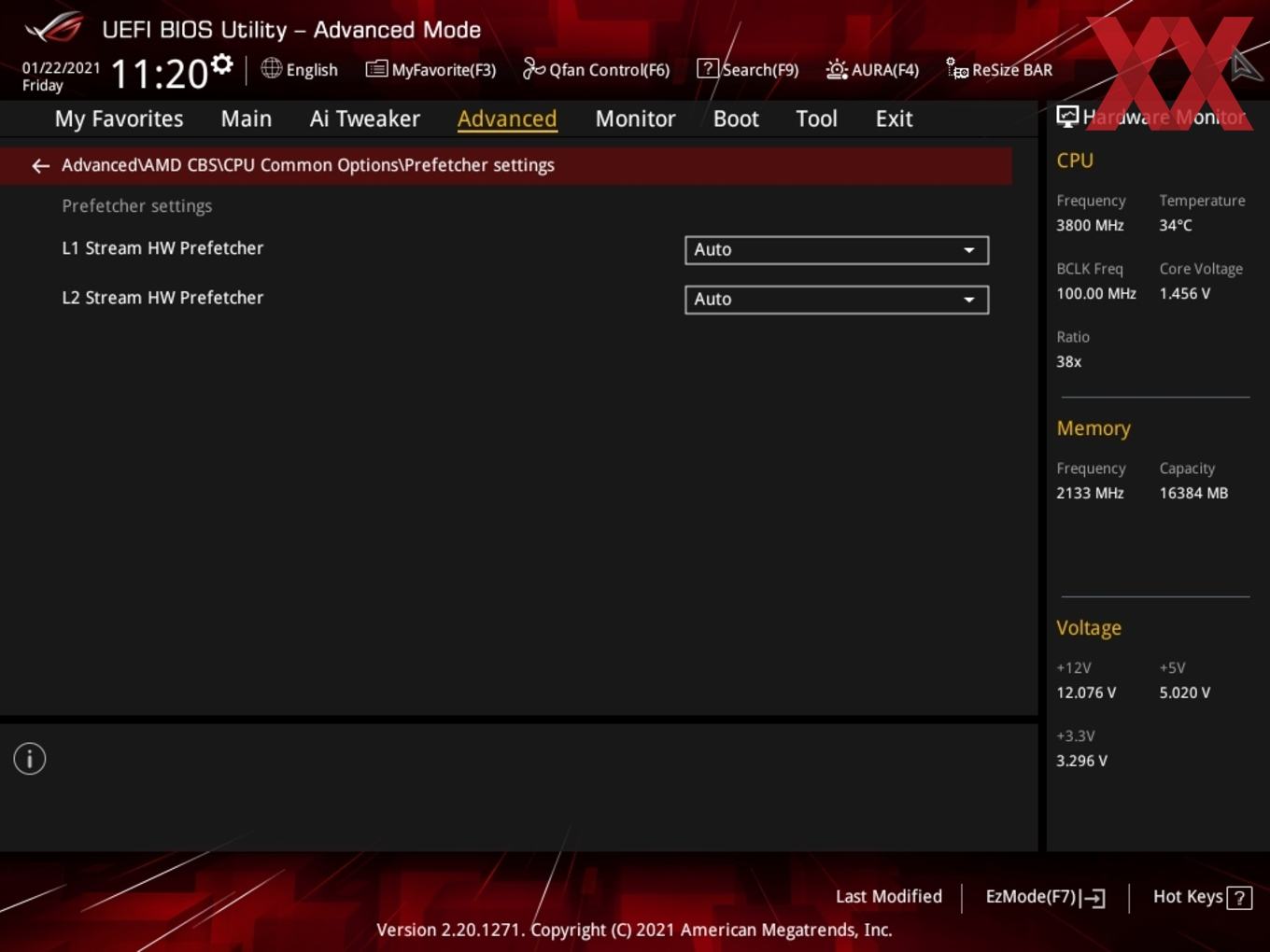Click the EzMode exit arrow icon
1270x952 pixels.
click(x=1094, y=898)
